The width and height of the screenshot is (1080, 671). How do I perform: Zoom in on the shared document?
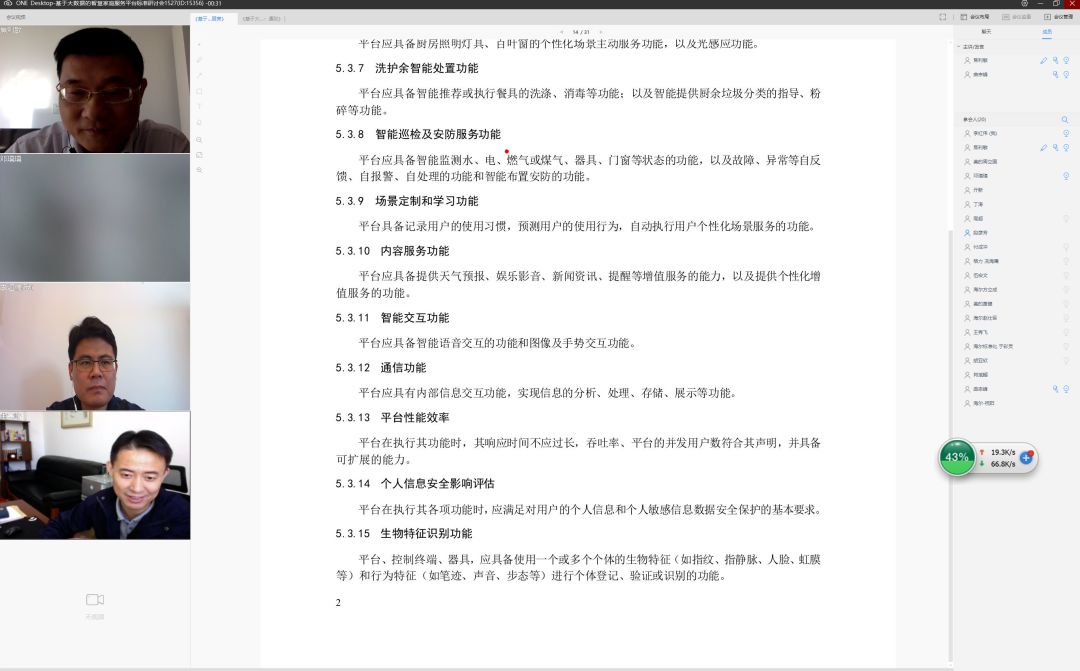[x=199, y=139]
